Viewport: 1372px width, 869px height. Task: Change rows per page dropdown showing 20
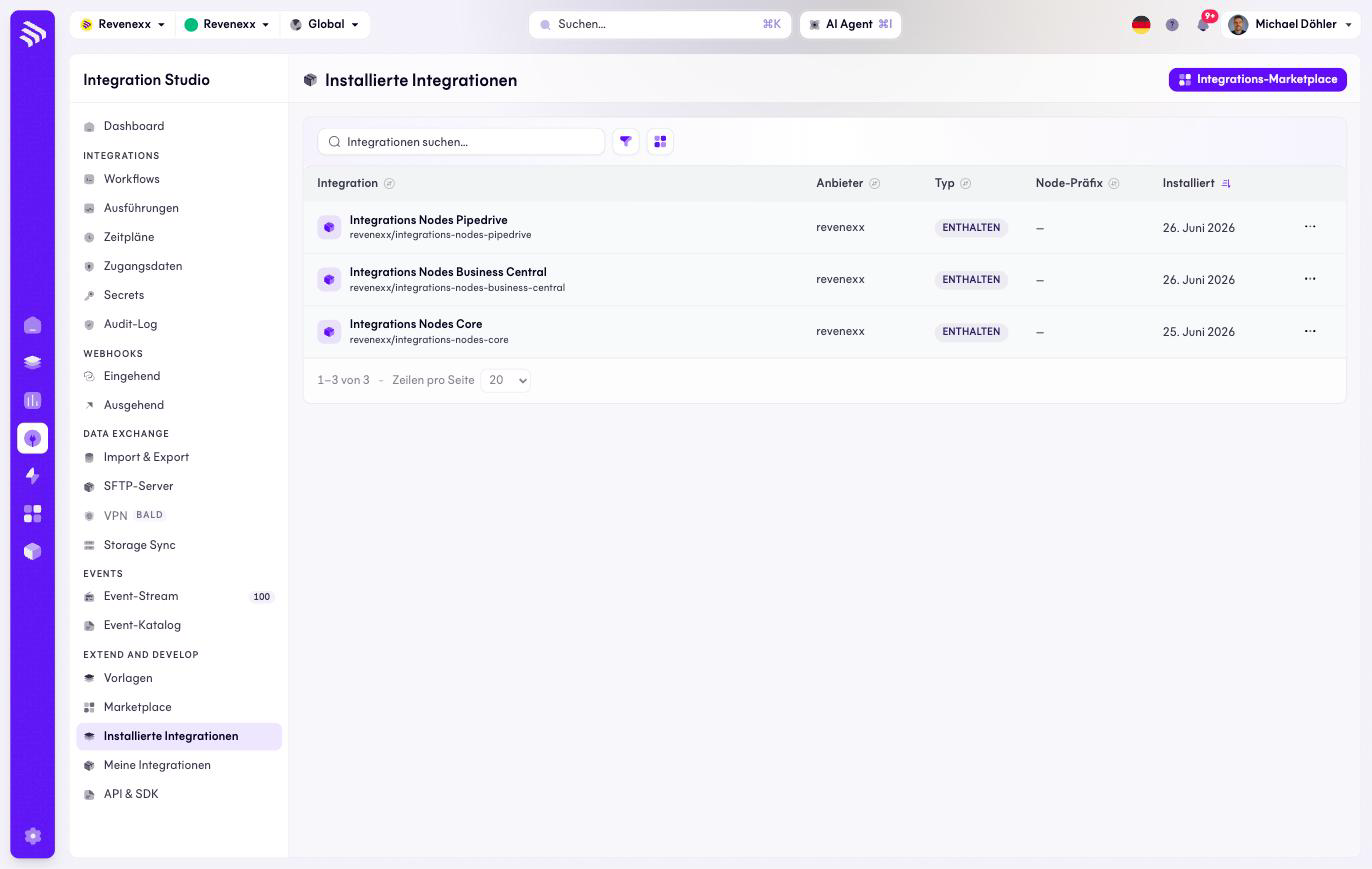(505, 380)
